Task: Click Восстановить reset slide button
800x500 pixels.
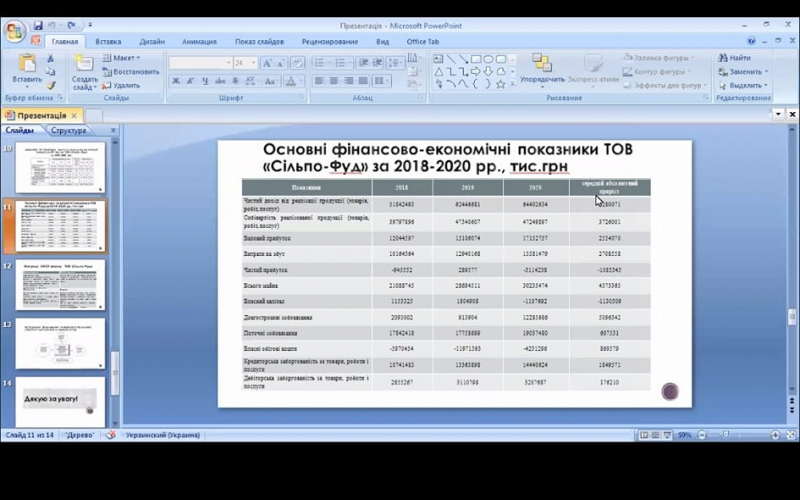Action: pyautogui.click(x=131, y=72)
